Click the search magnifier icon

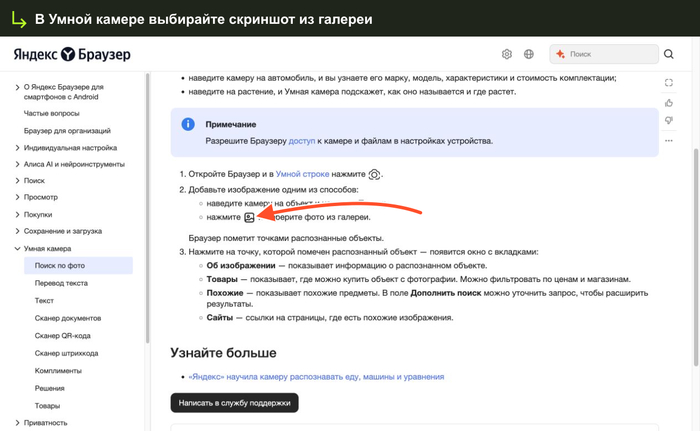(x=668, y=54)
